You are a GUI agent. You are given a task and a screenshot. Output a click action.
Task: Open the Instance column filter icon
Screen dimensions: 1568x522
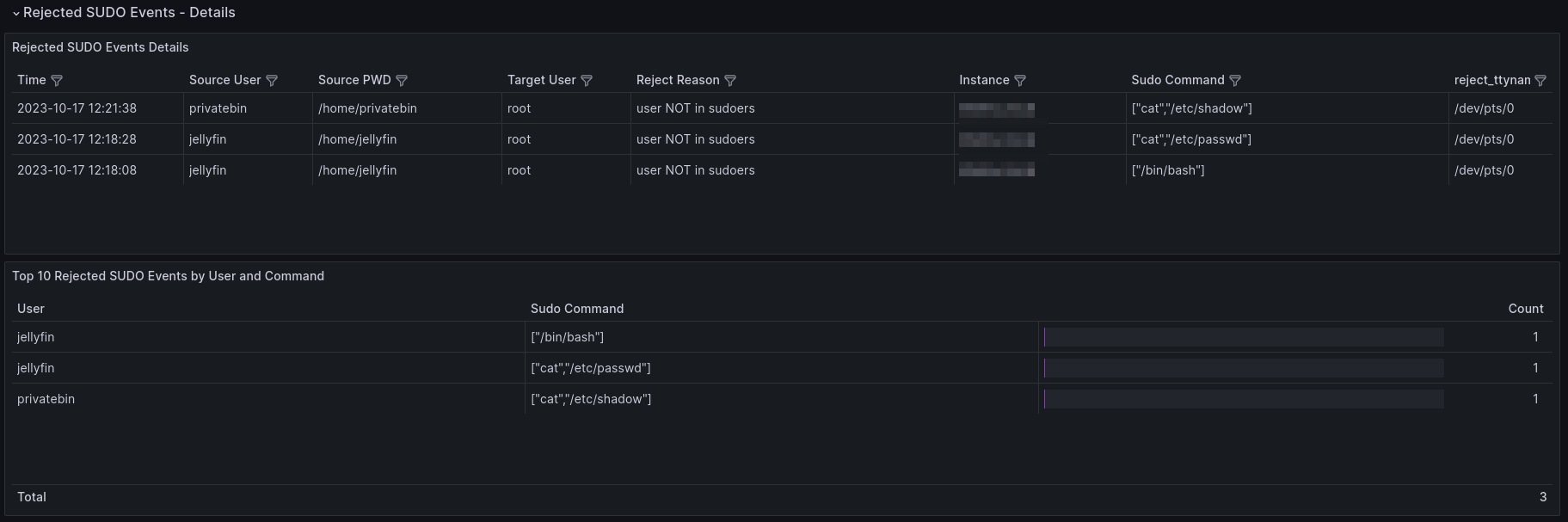click(x=1020, y=80)
